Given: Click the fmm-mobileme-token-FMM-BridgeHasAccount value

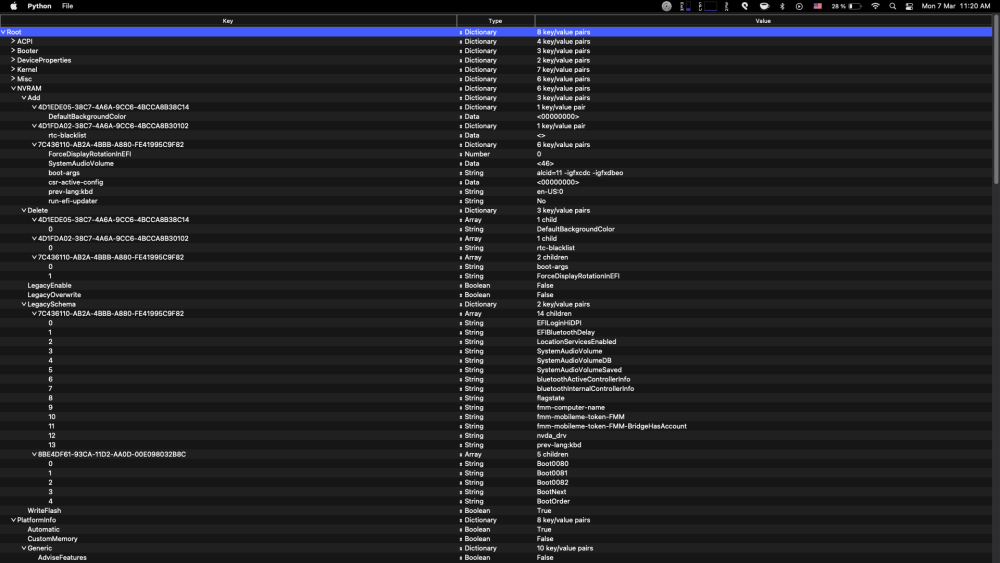Looking at the screenshot, I should (x=611, y=426).
